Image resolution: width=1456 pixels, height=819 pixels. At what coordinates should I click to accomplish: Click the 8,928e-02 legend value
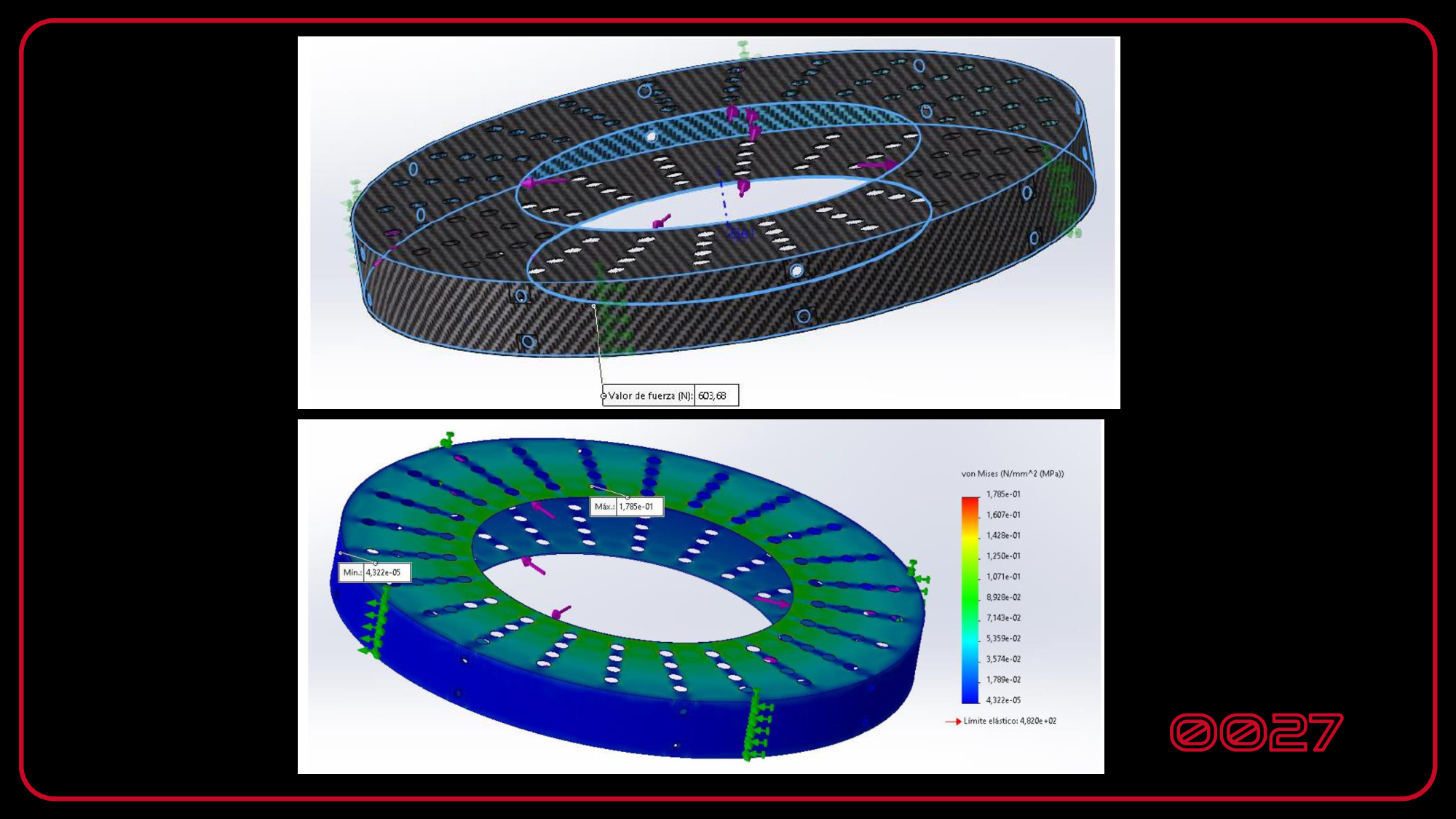1003,598
